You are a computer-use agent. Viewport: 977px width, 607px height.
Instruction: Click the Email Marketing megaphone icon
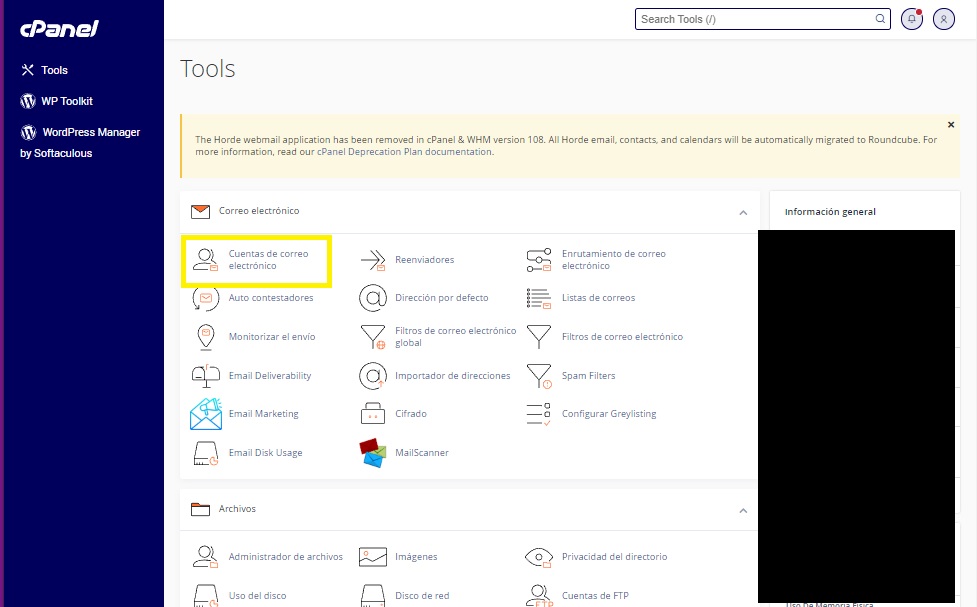(x=206, y=414)
